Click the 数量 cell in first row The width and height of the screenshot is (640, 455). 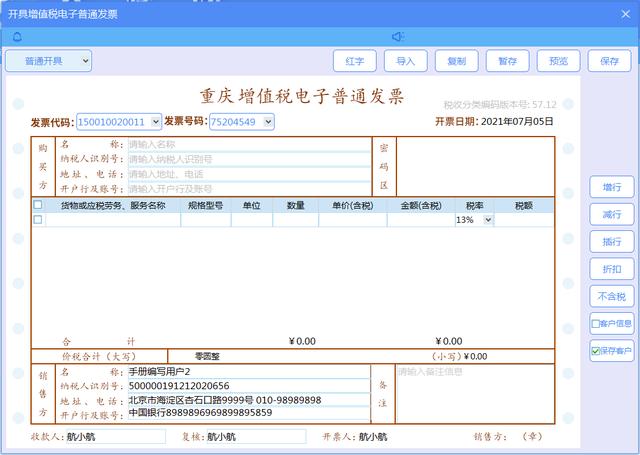tap(296, 220)
